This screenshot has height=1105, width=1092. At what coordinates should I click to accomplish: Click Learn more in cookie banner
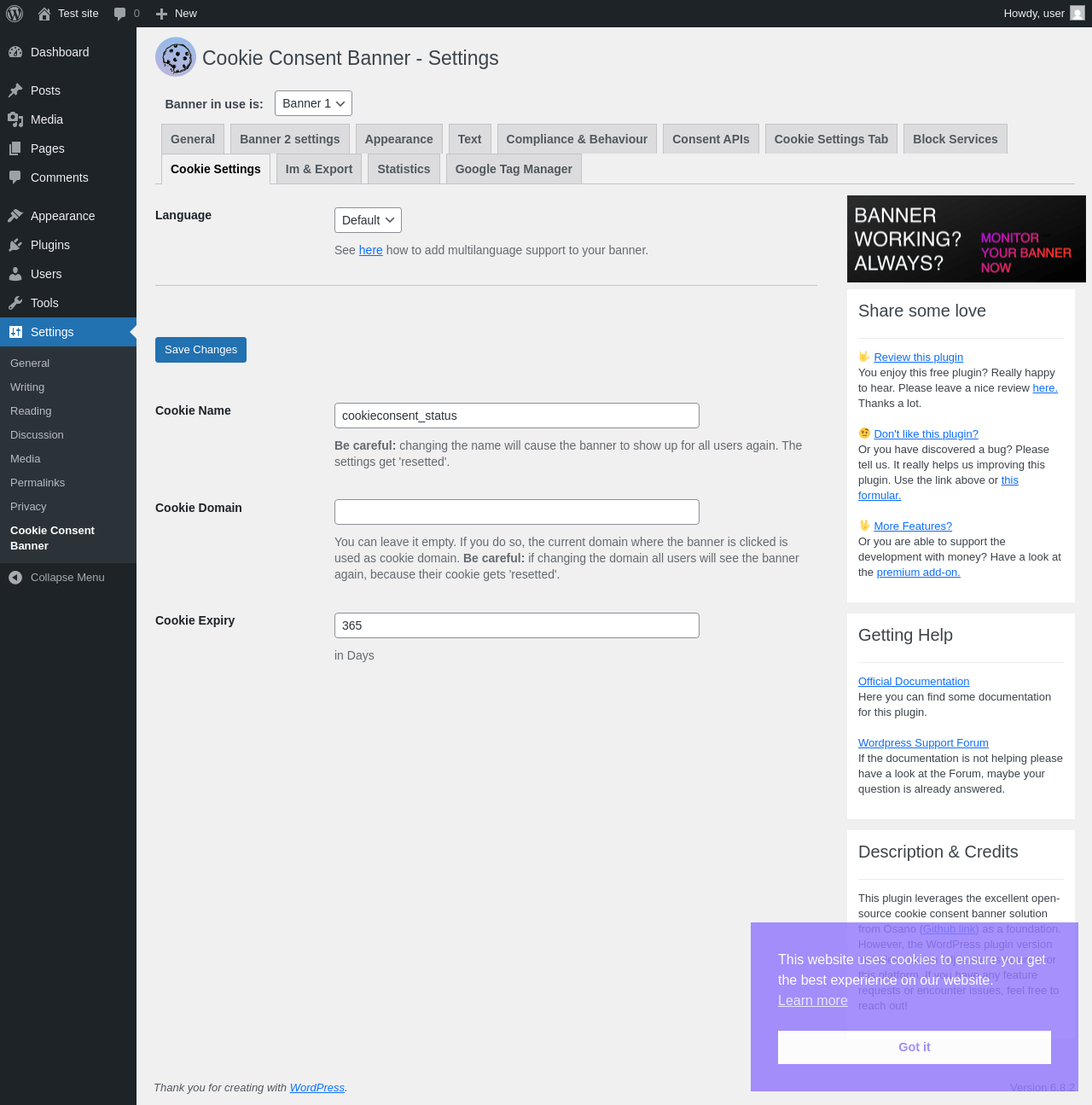[813, 1000]
